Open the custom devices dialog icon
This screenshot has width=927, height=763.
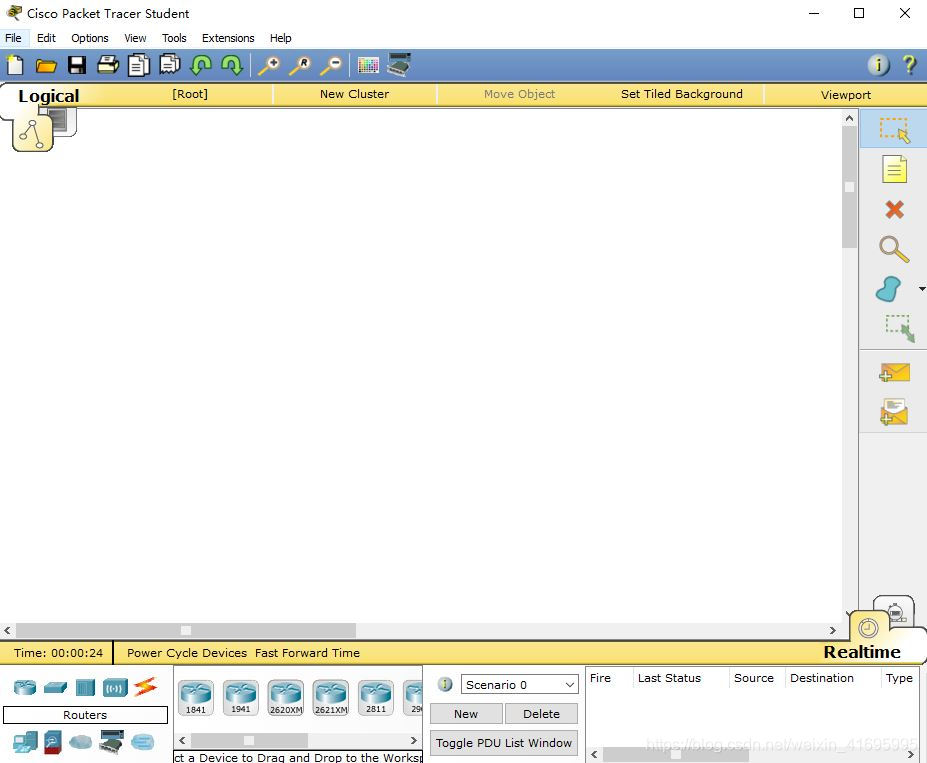tap(399, 64)
